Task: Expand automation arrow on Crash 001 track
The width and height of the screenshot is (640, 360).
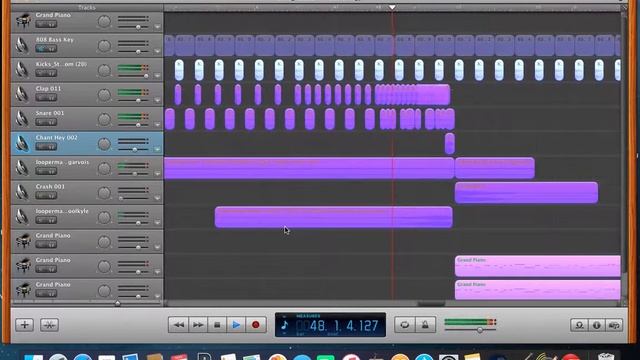Action: [157, 198]
